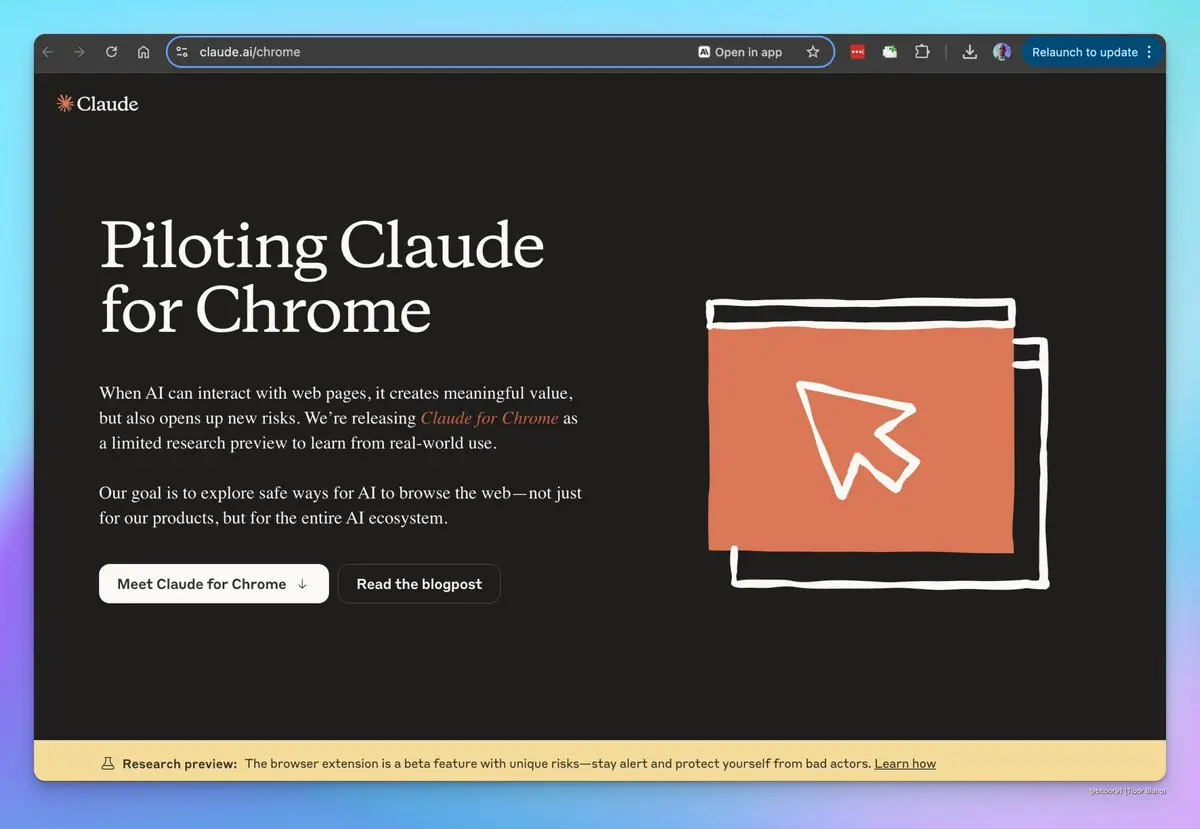Bookmark this page with the star icon
Viewport: 1200px width, 829px height.
813,52
